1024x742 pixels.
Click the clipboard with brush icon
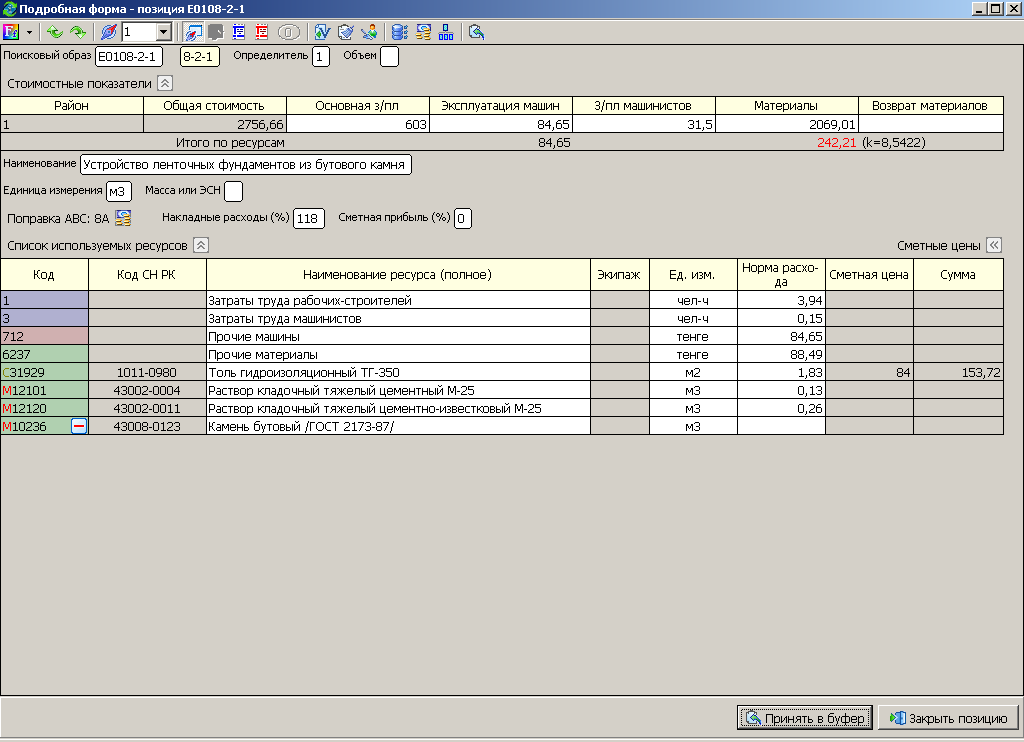[x=345, y=31]
